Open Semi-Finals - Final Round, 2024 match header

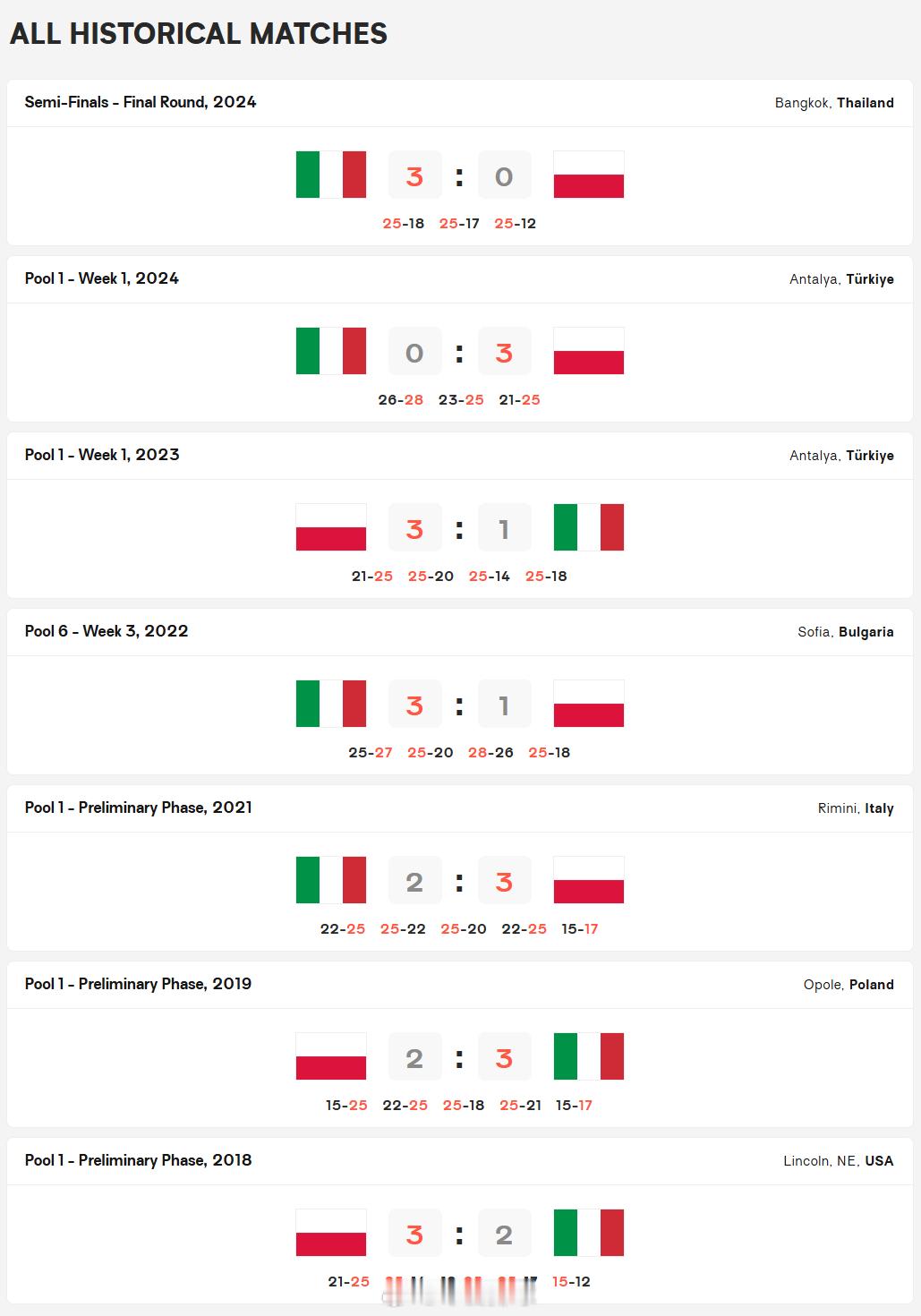tap(141, 102)
